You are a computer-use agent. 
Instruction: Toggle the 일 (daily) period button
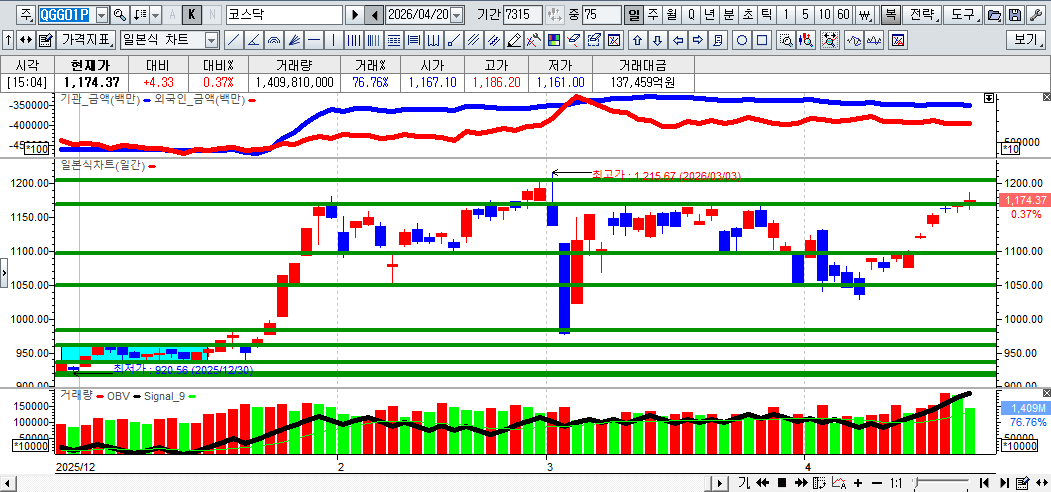click(634, 15)
